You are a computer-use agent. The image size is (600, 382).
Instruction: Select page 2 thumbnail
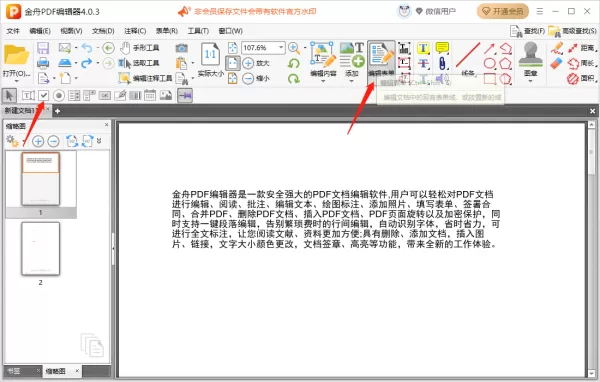click(x=41, y=249)
